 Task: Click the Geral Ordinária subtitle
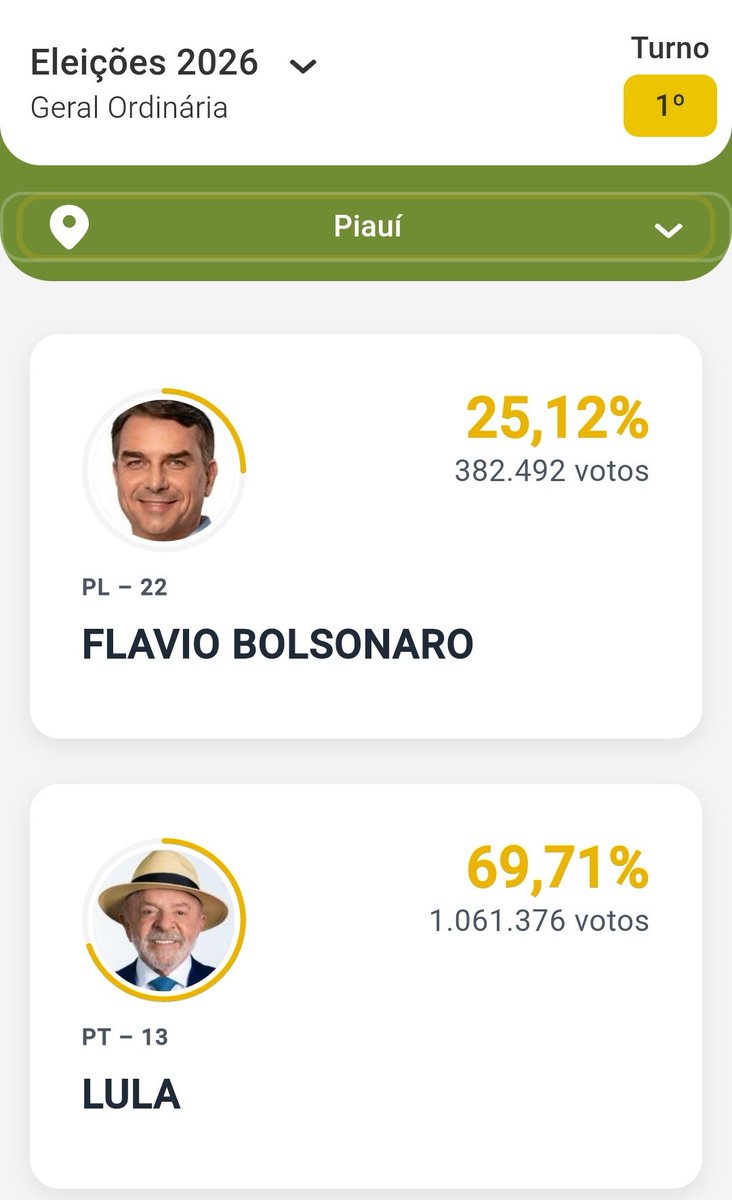tap(129, 107)
